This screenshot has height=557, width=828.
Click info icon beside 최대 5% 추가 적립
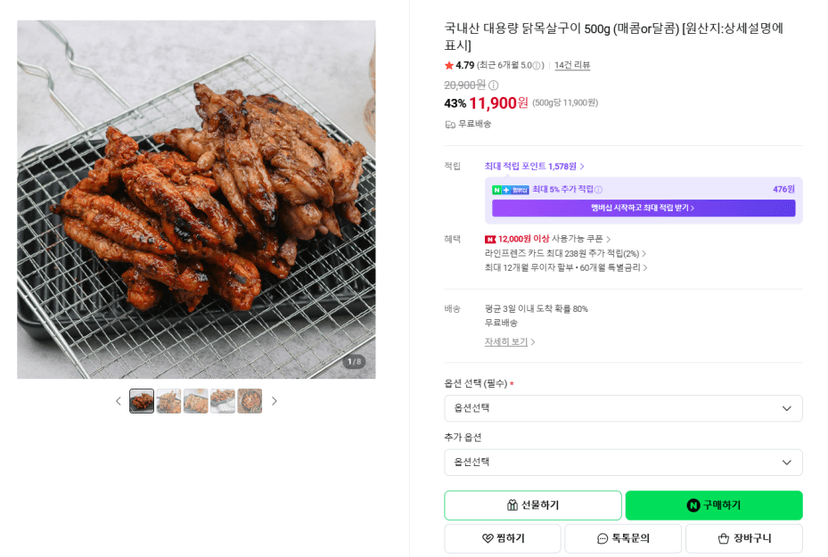coord(598,190)
